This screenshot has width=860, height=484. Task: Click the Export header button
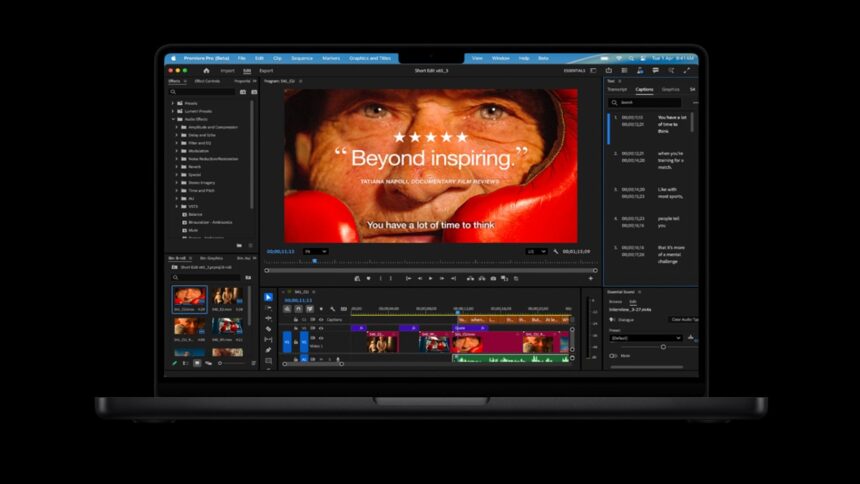[266, 71]
